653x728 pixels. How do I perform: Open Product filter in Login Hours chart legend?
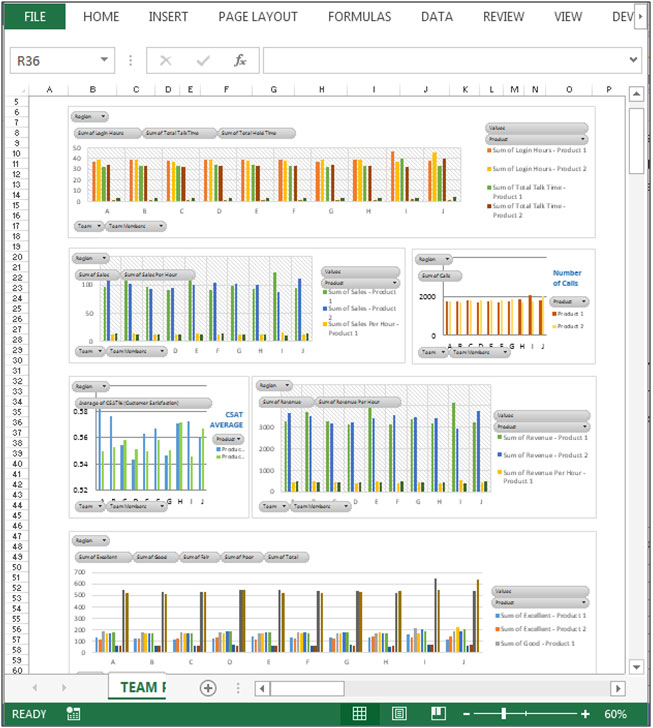coord(537,139)
